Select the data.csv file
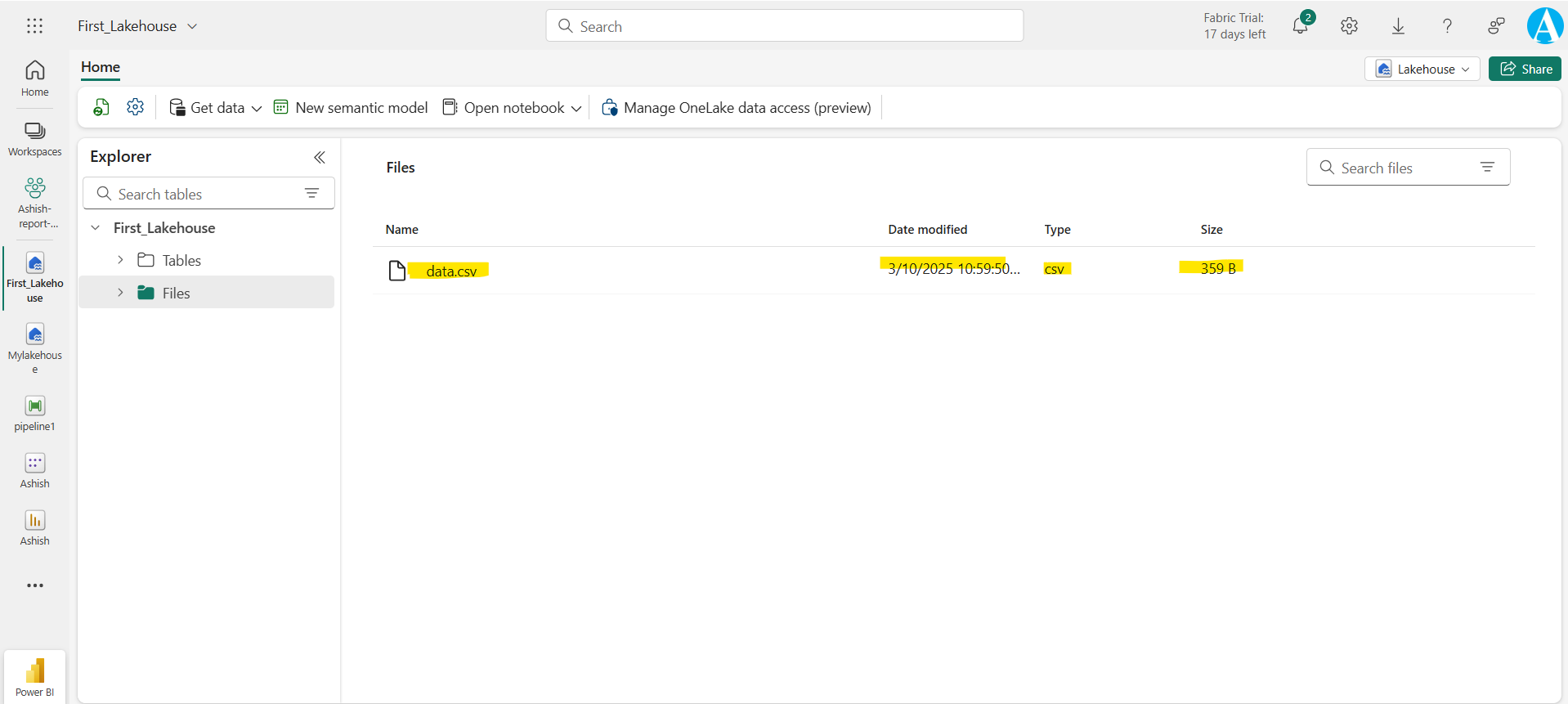 click(x=450, y=271)
